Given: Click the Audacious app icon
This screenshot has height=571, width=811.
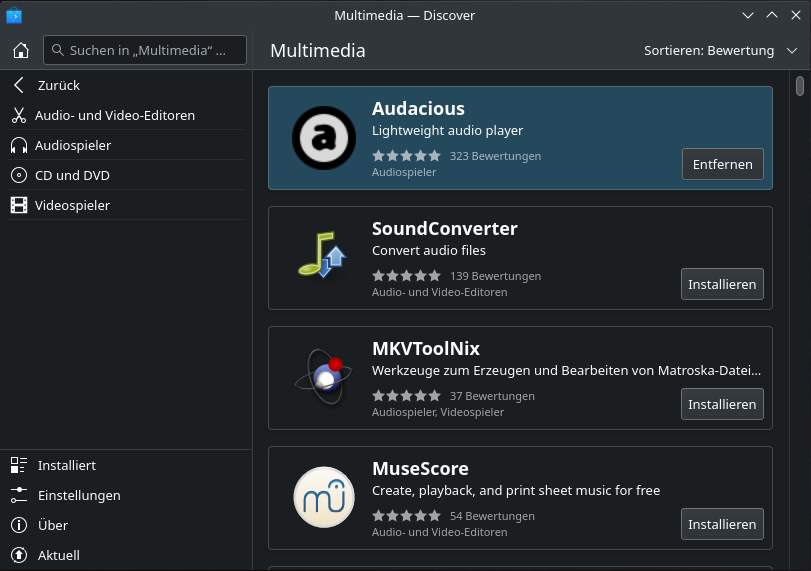Looking at the screenshot, I should tap(324, 138).
